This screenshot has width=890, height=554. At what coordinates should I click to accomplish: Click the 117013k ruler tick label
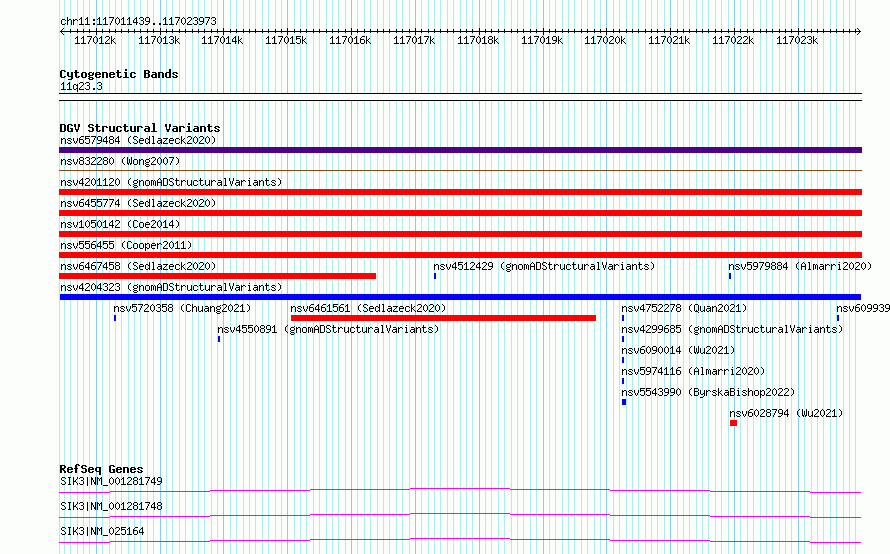(x=159, y=40)
